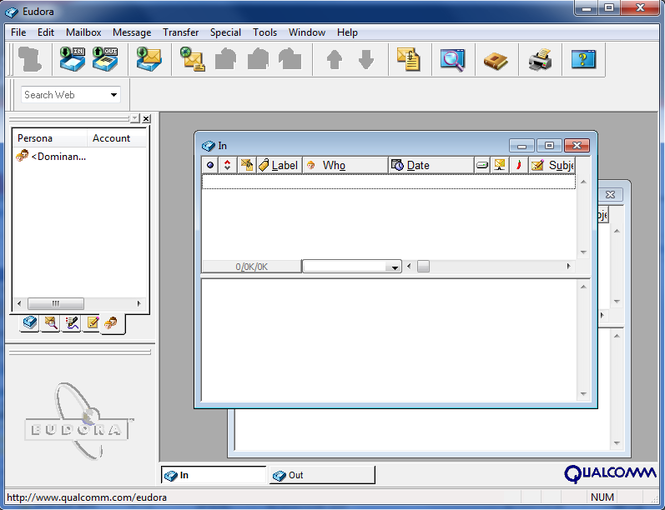Click the personas panel horizontal scrollbar thumb
This screenshot has height=510, width=665.
[56, 304]
